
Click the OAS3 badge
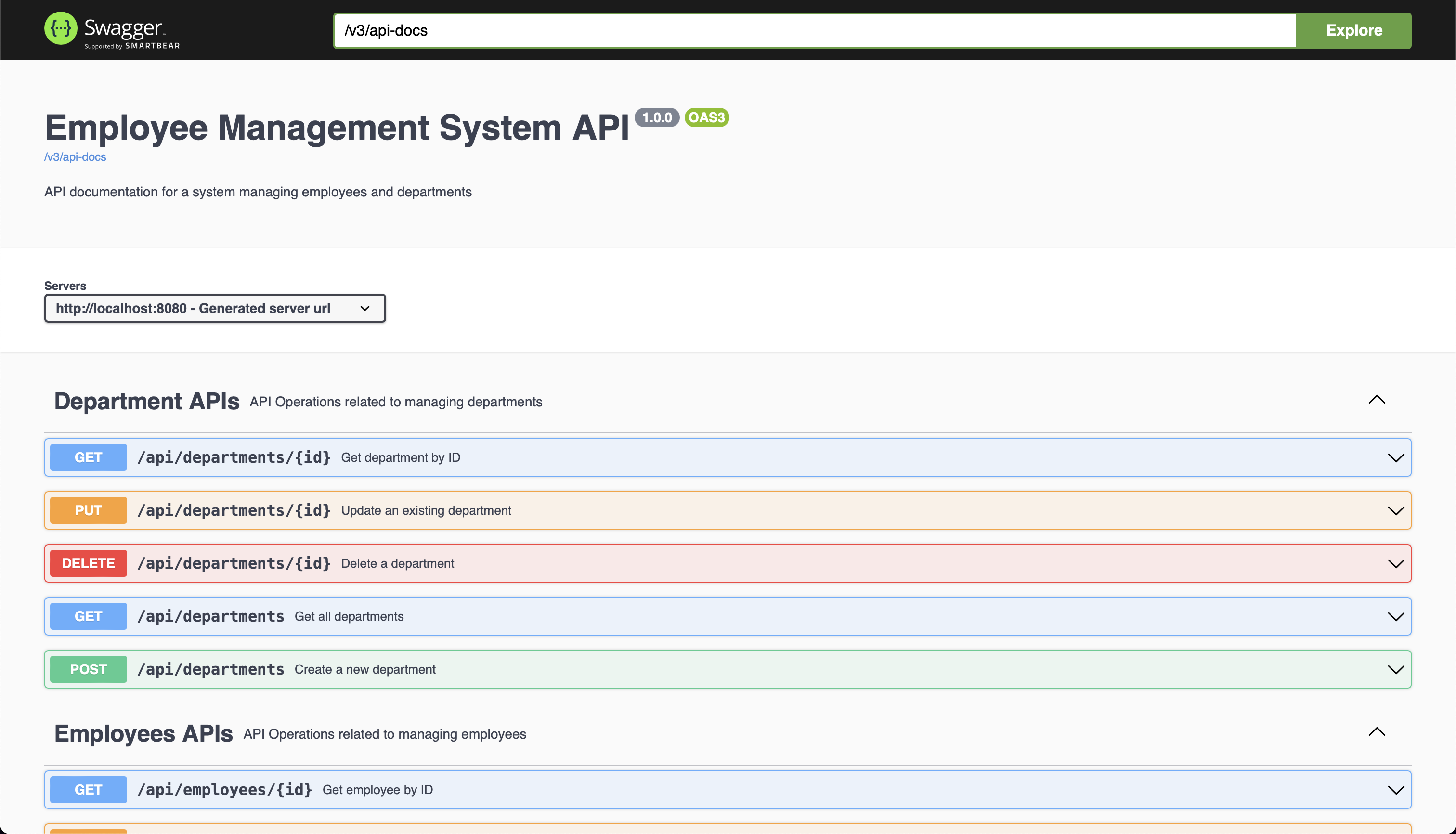tap(706, 117)
